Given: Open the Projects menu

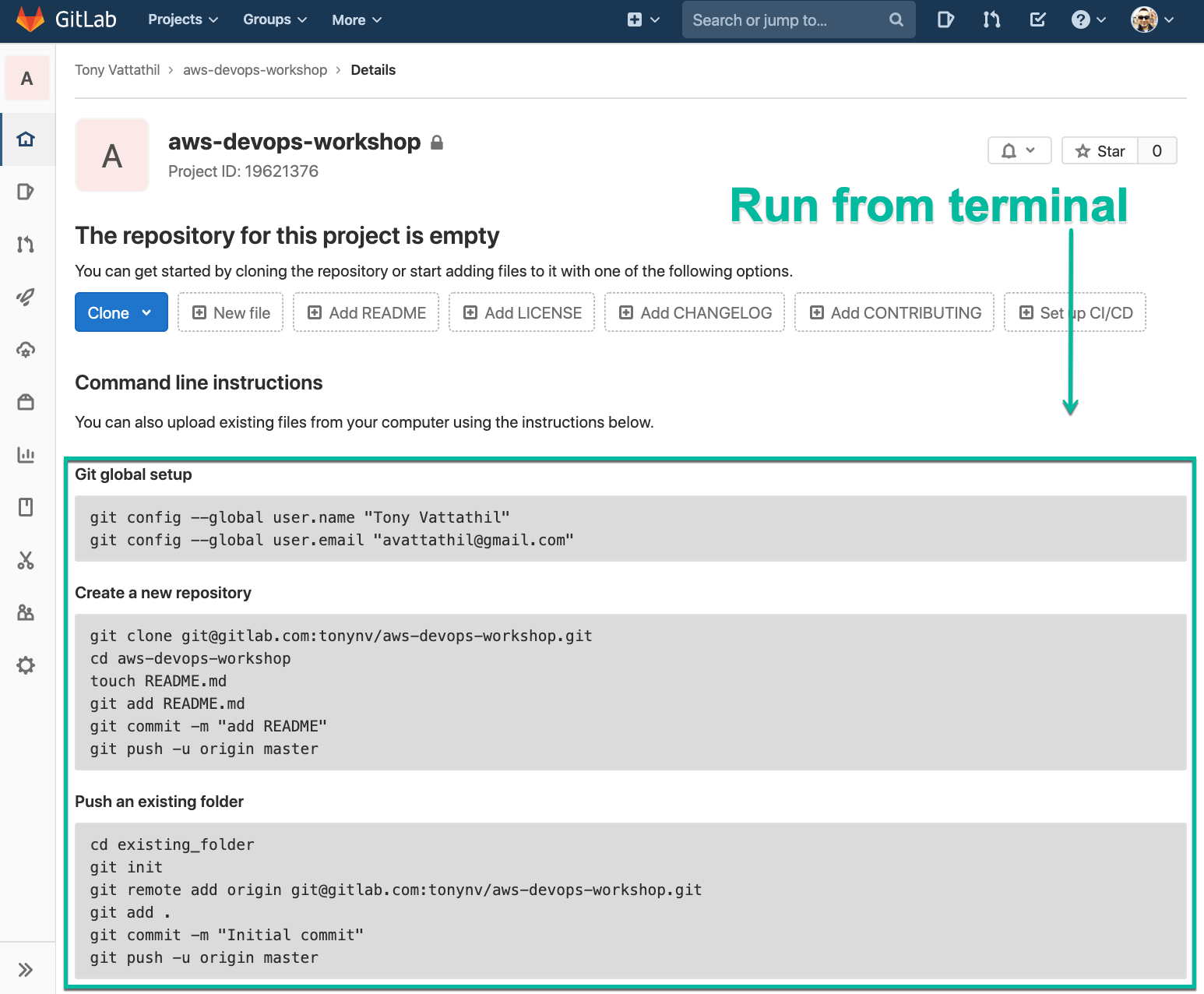Looking at the screenshot, I should (x=183, y=19).
